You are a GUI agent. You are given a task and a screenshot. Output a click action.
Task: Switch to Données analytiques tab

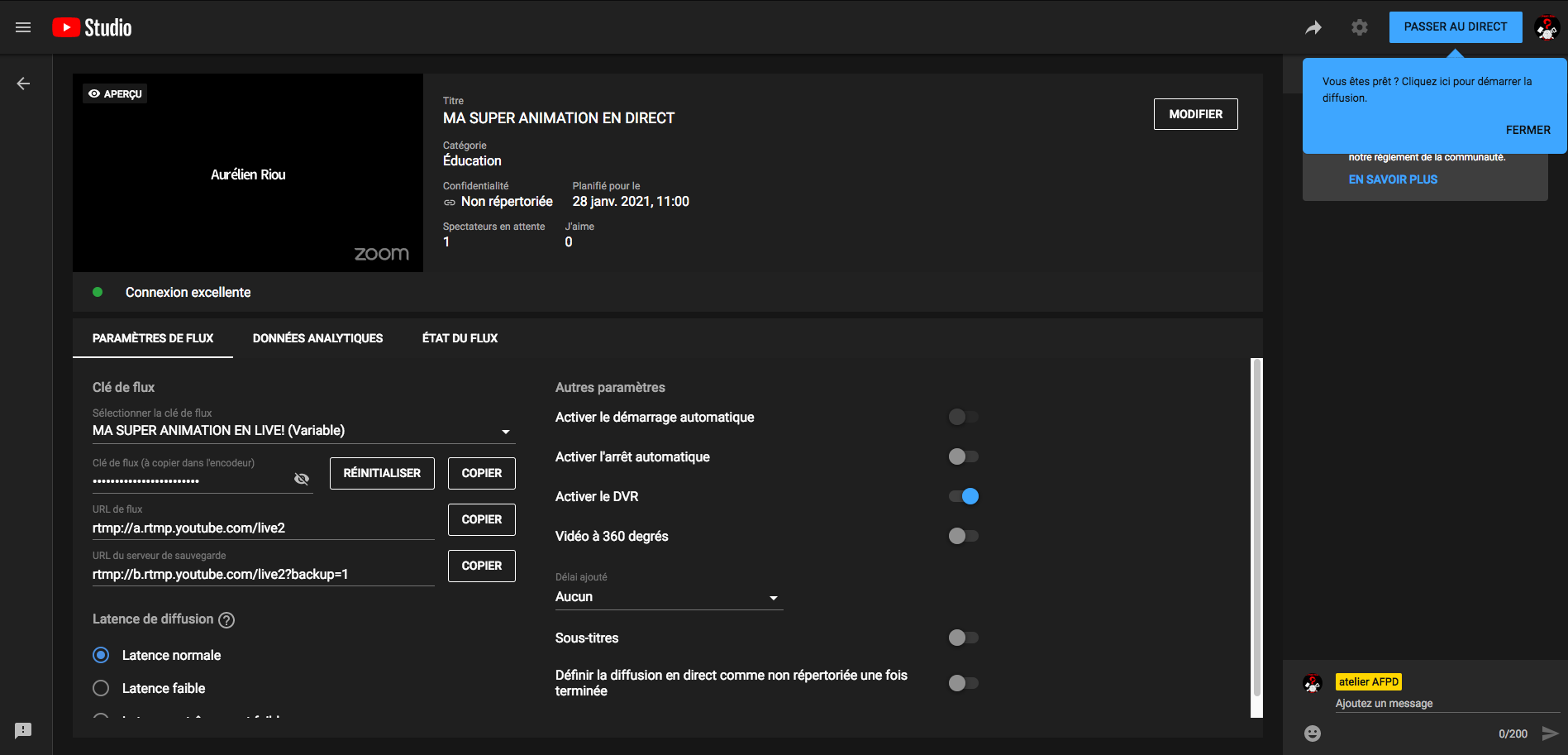(x=317, y=338)
